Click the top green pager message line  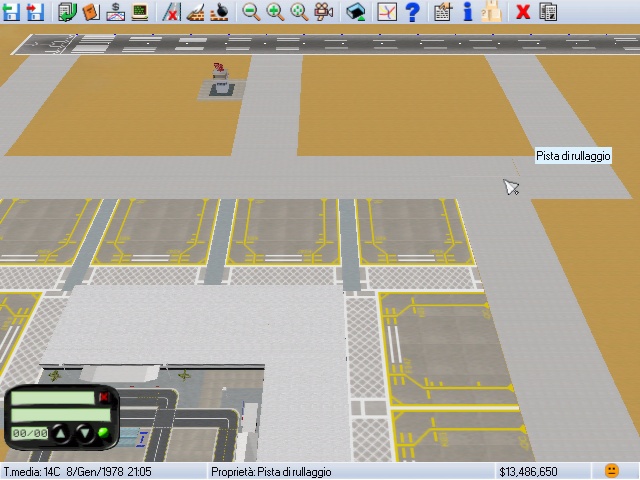point(53,398)
